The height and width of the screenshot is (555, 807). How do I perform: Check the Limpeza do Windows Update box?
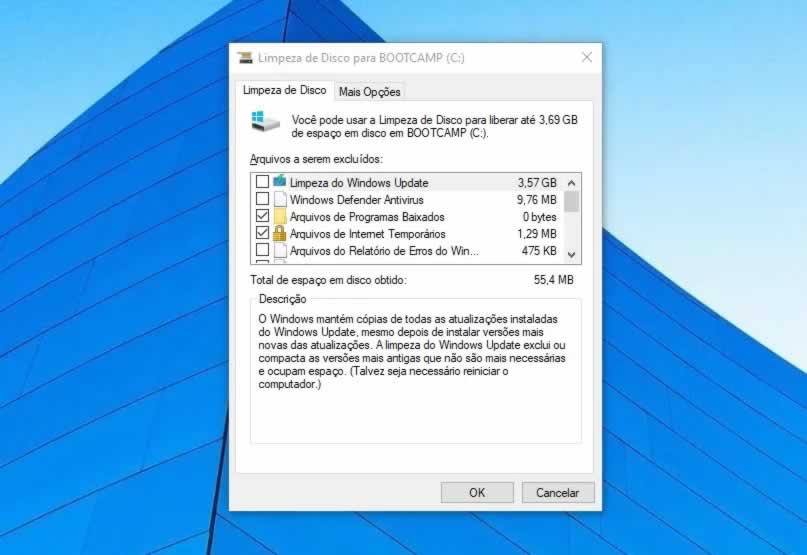click(262, 181)
